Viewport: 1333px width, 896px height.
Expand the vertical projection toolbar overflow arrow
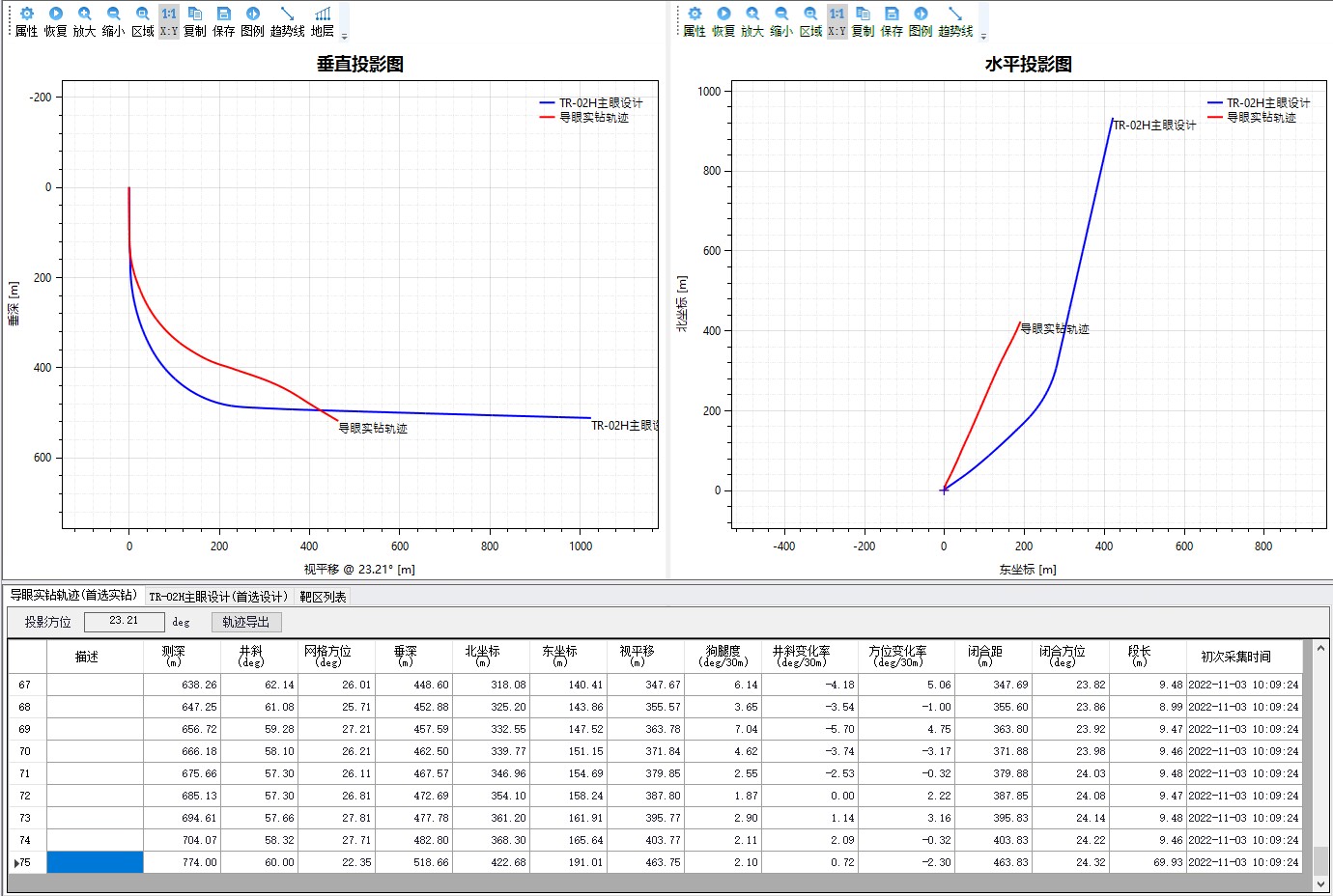[345, 37]
